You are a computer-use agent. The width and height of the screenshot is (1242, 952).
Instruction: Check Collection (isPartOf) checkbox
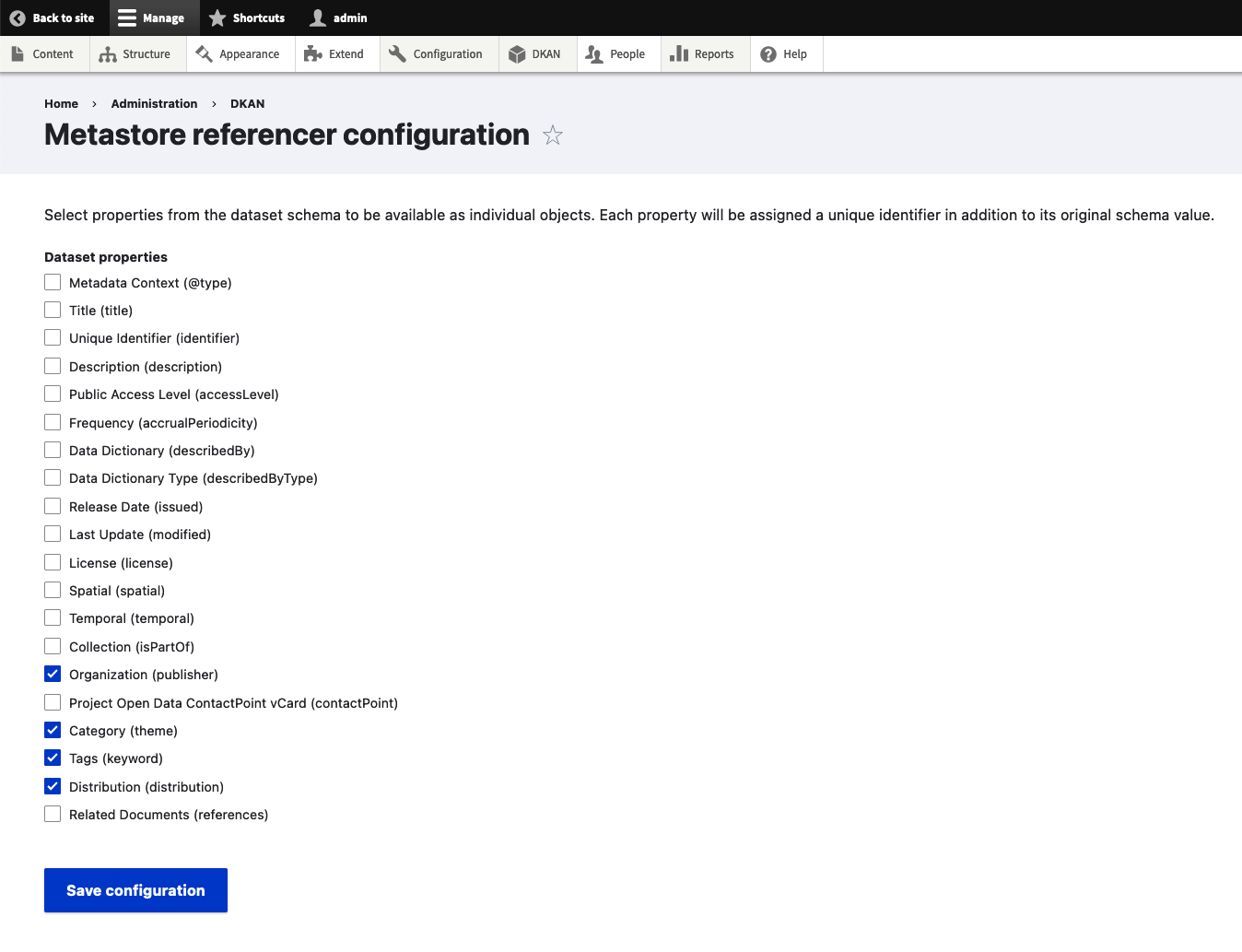53,646
